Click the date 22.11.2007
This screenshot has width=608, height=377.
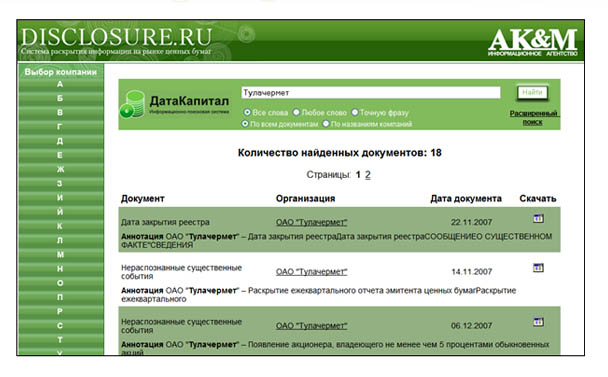coord(471,222)
